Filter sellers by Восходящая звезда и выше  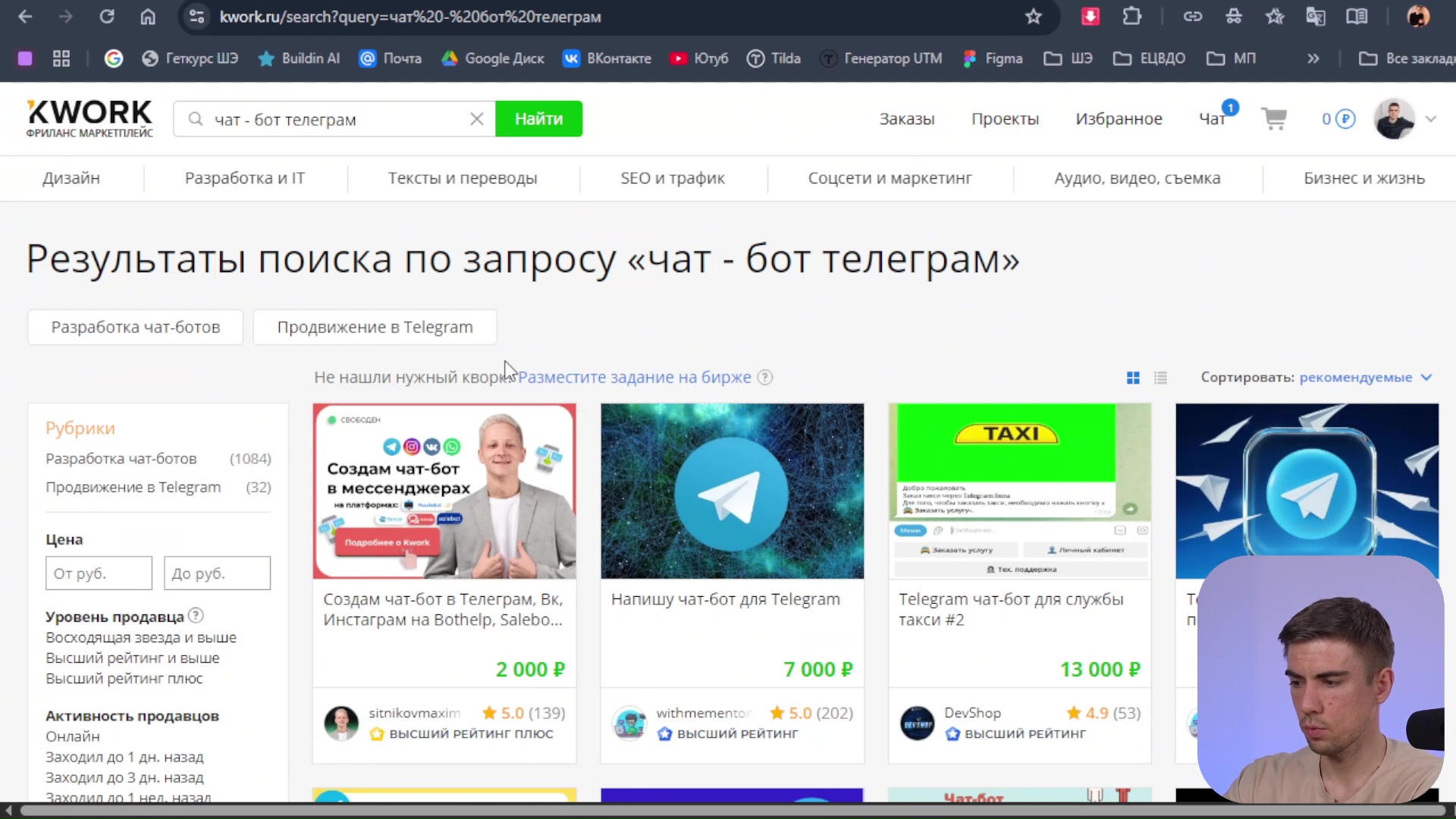pos(141,638)
